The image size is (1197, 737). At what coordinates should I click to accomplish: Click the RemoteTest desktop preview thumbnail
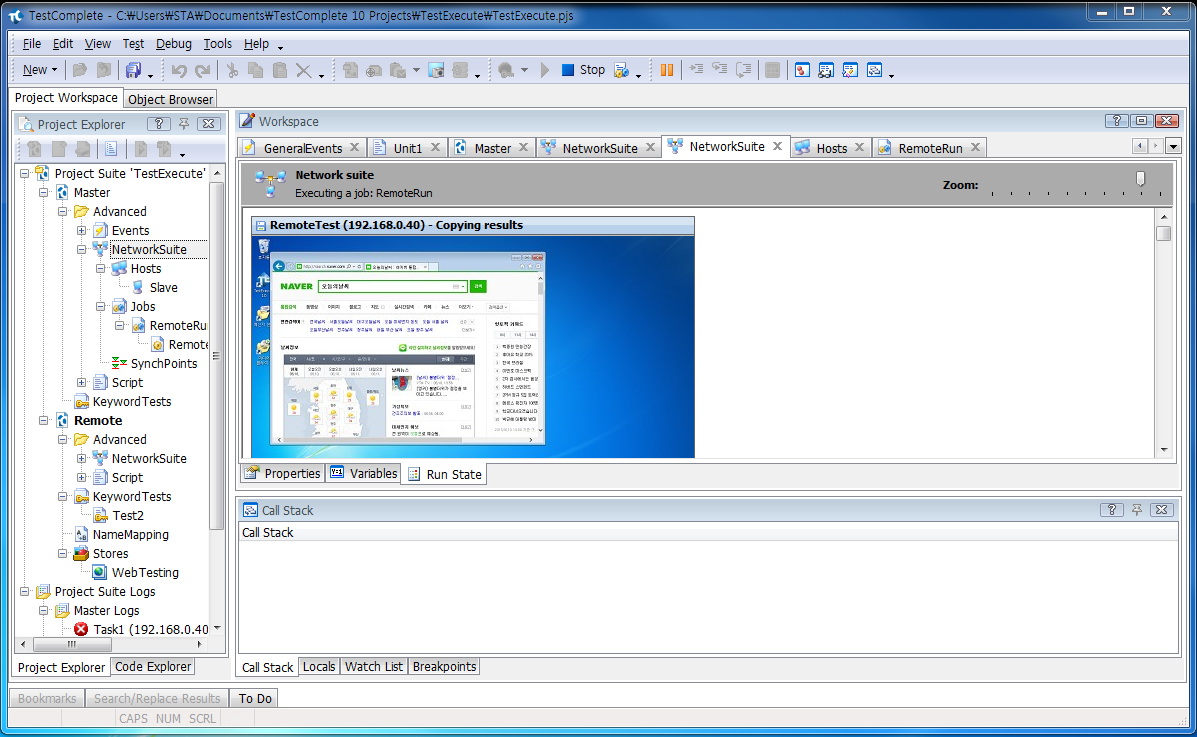(x=473, y=345)
